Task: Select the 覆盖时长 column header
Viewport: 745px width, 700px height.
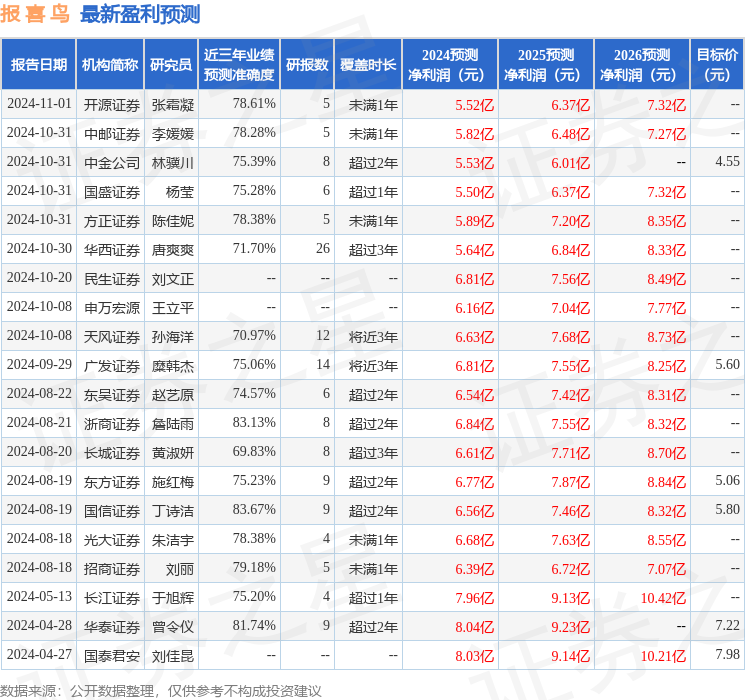Action: [x=367, y=64]
